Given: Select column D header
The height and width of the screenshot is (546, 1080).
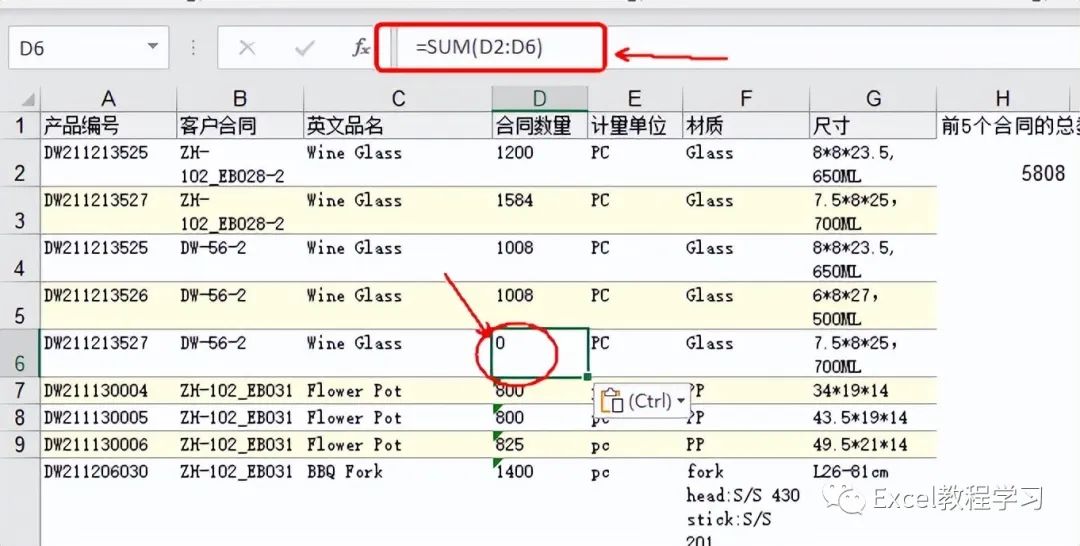Looking at the screenshot, I should (x=539, y=98).
